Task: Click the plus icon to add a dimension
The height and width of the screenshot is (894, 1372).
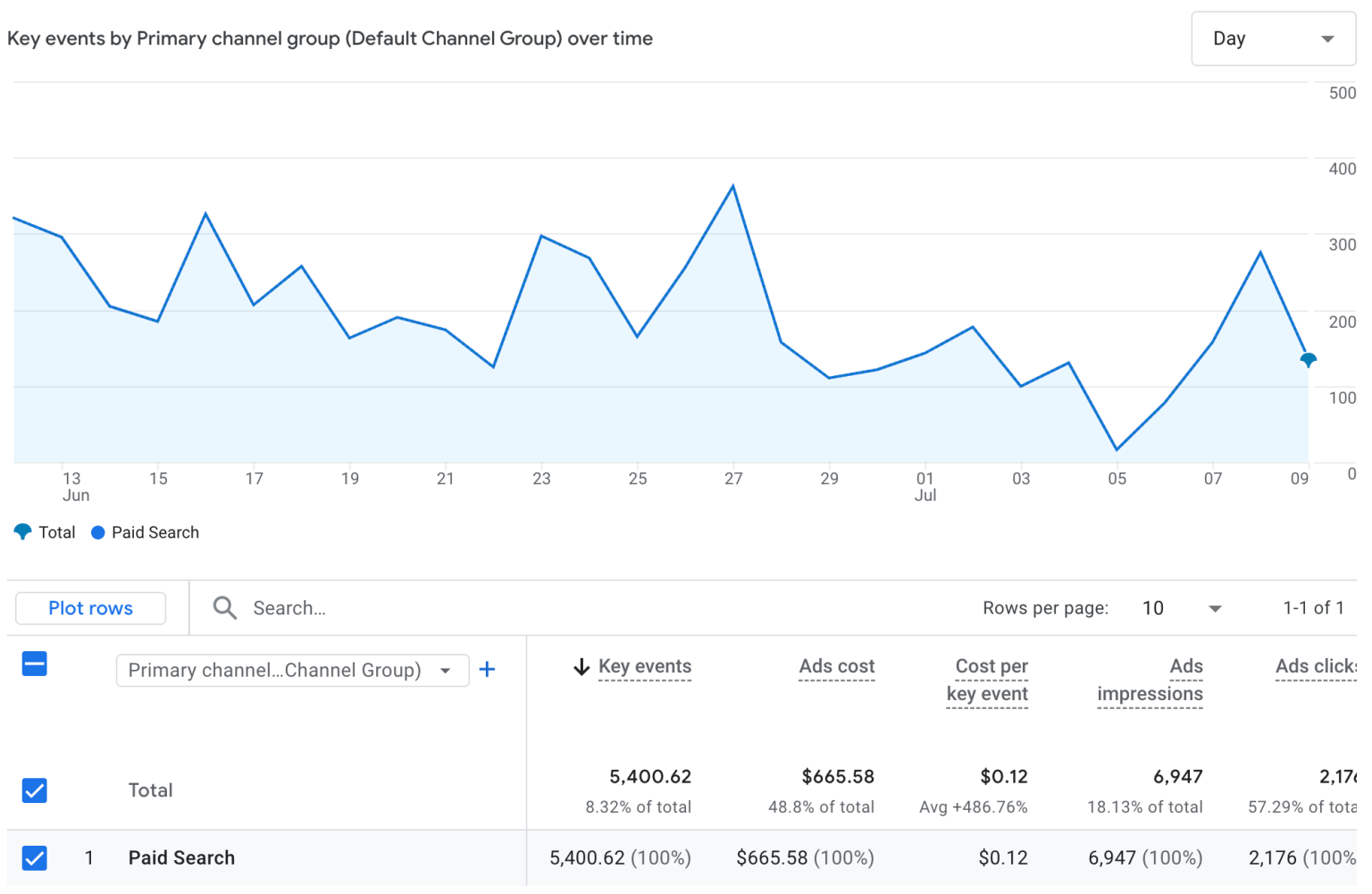Action: pyautogui.click(x=488, y=669)
